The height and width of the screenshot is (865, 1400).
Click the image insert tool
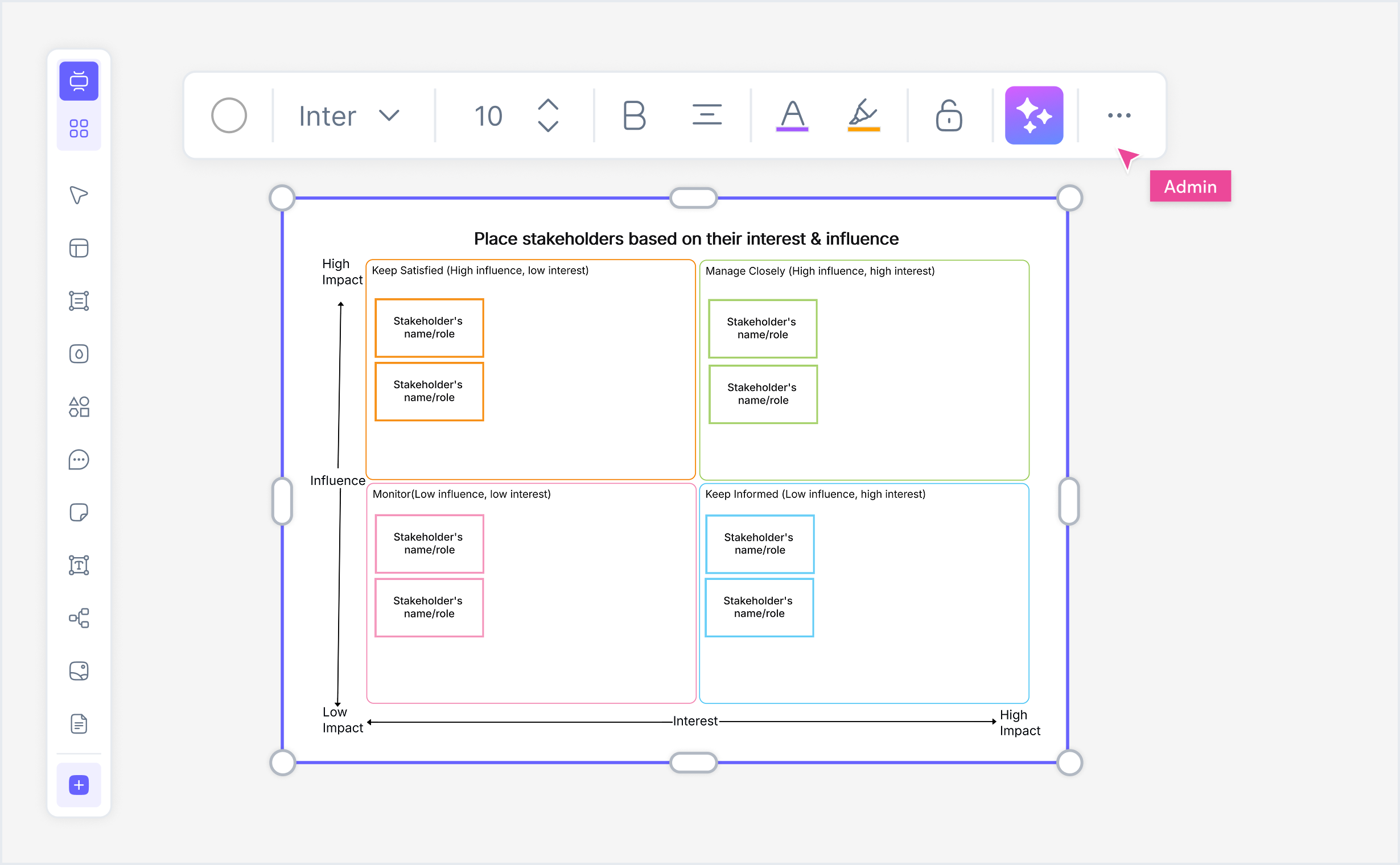point(79,671)
